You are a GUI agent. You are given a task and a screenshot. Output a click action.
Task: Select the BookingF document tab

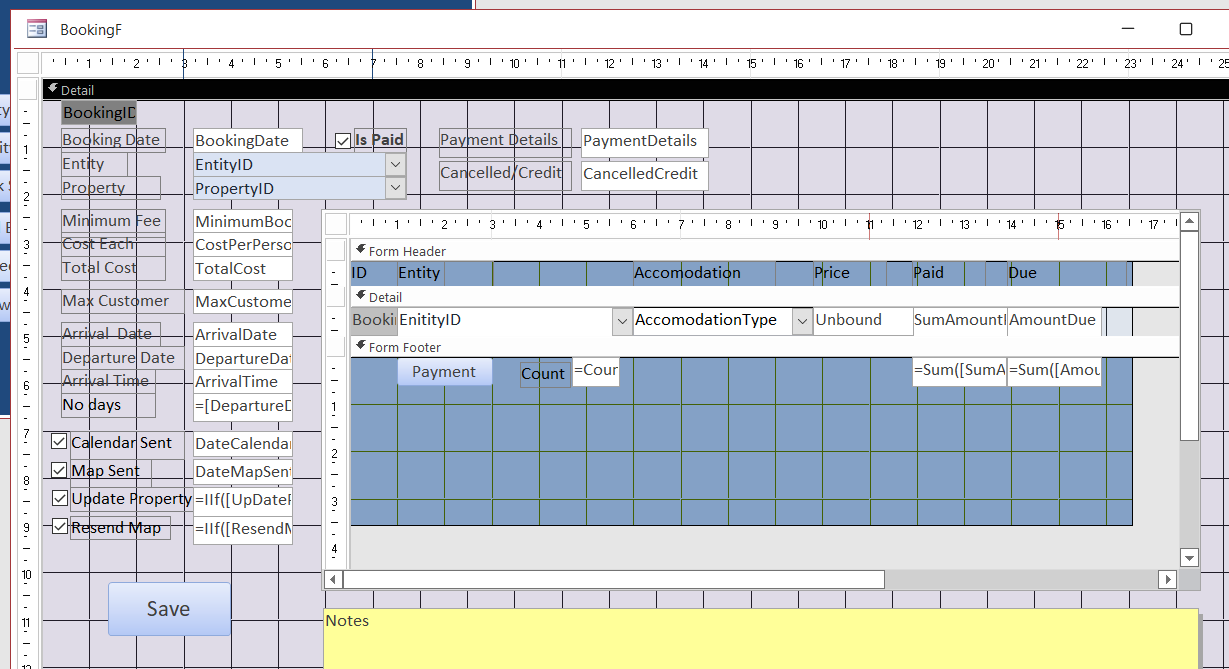point(90,29)
